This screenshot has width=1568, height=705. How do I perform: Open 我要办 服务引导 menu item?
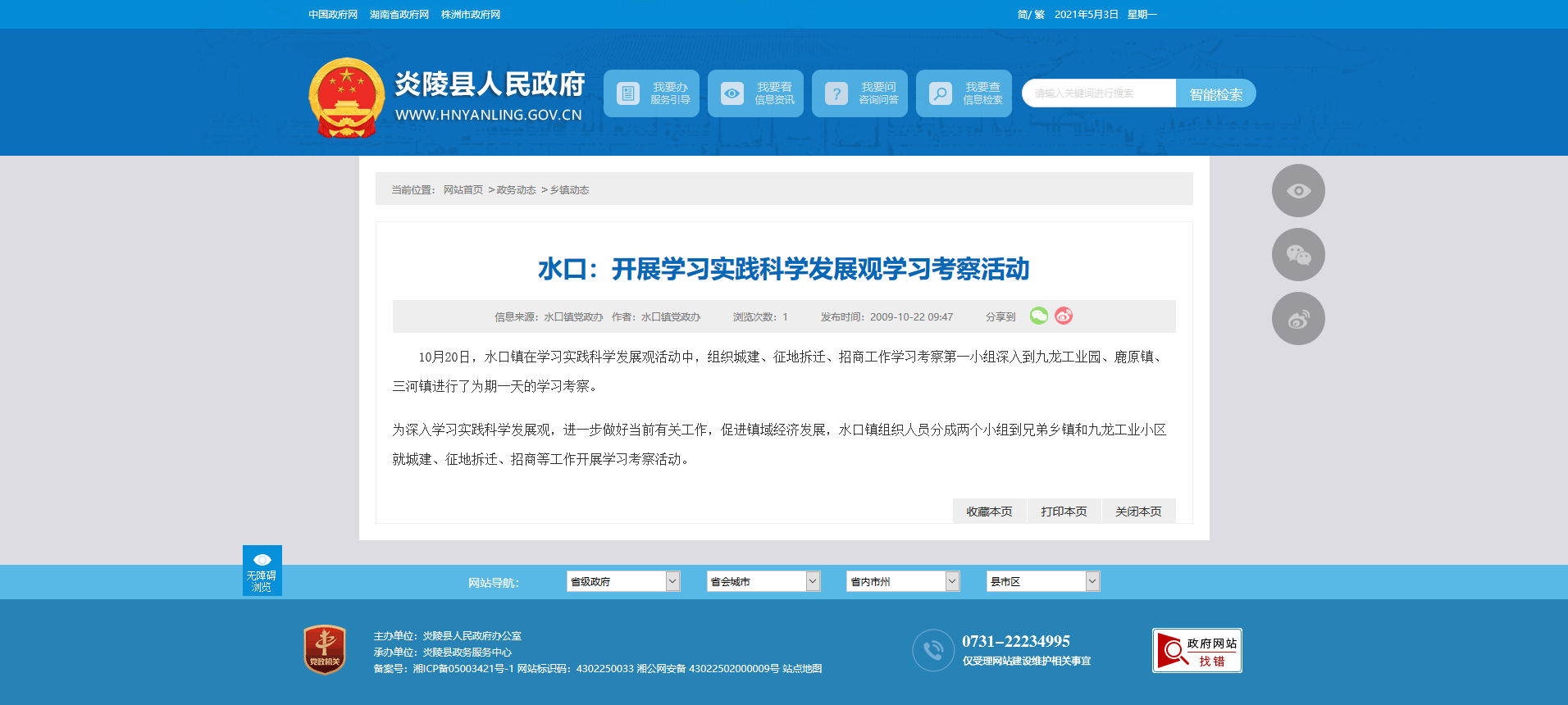(651, 93)
